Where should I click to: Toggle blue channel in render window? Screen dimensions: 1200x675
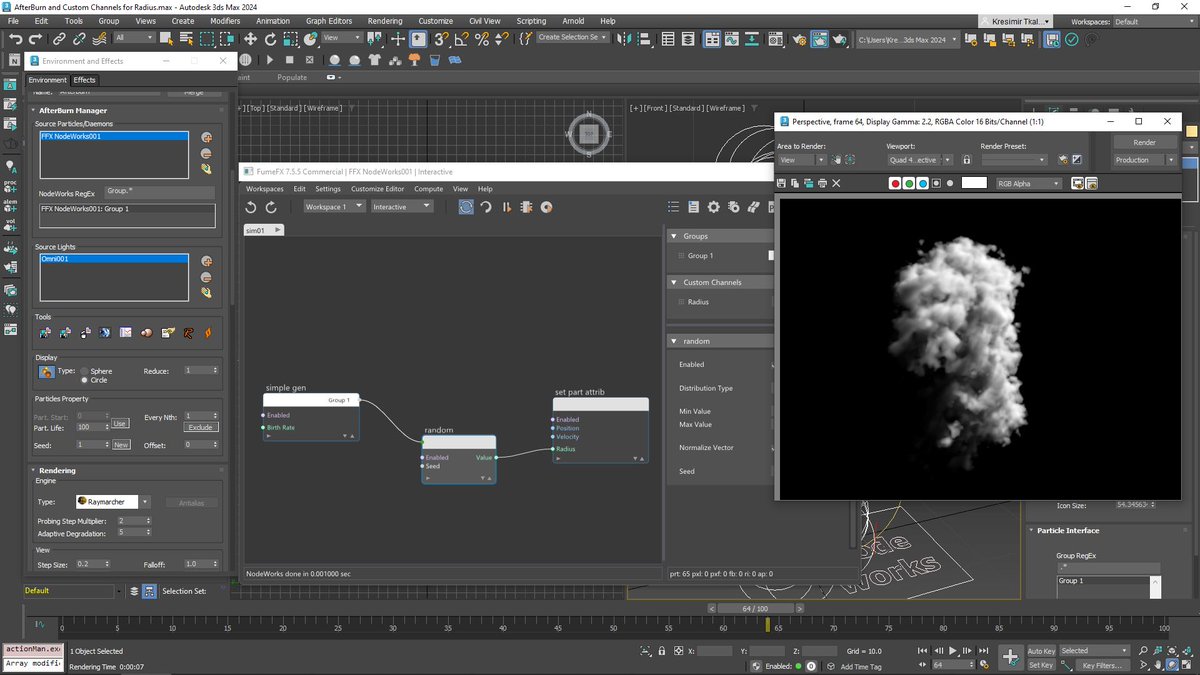tap(922, 183)
